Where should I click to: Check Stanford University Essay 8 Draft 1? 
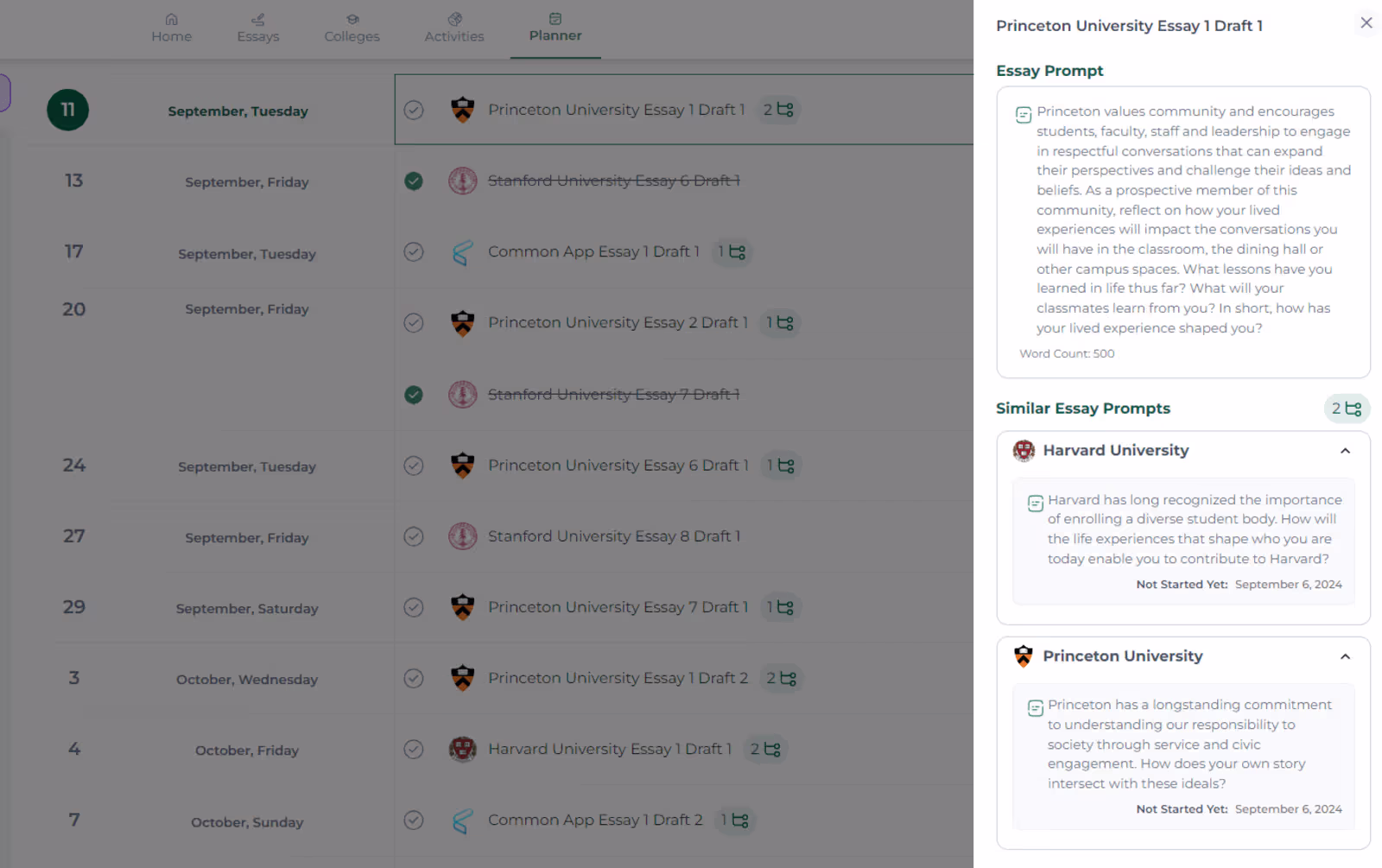tap(414, 536)
